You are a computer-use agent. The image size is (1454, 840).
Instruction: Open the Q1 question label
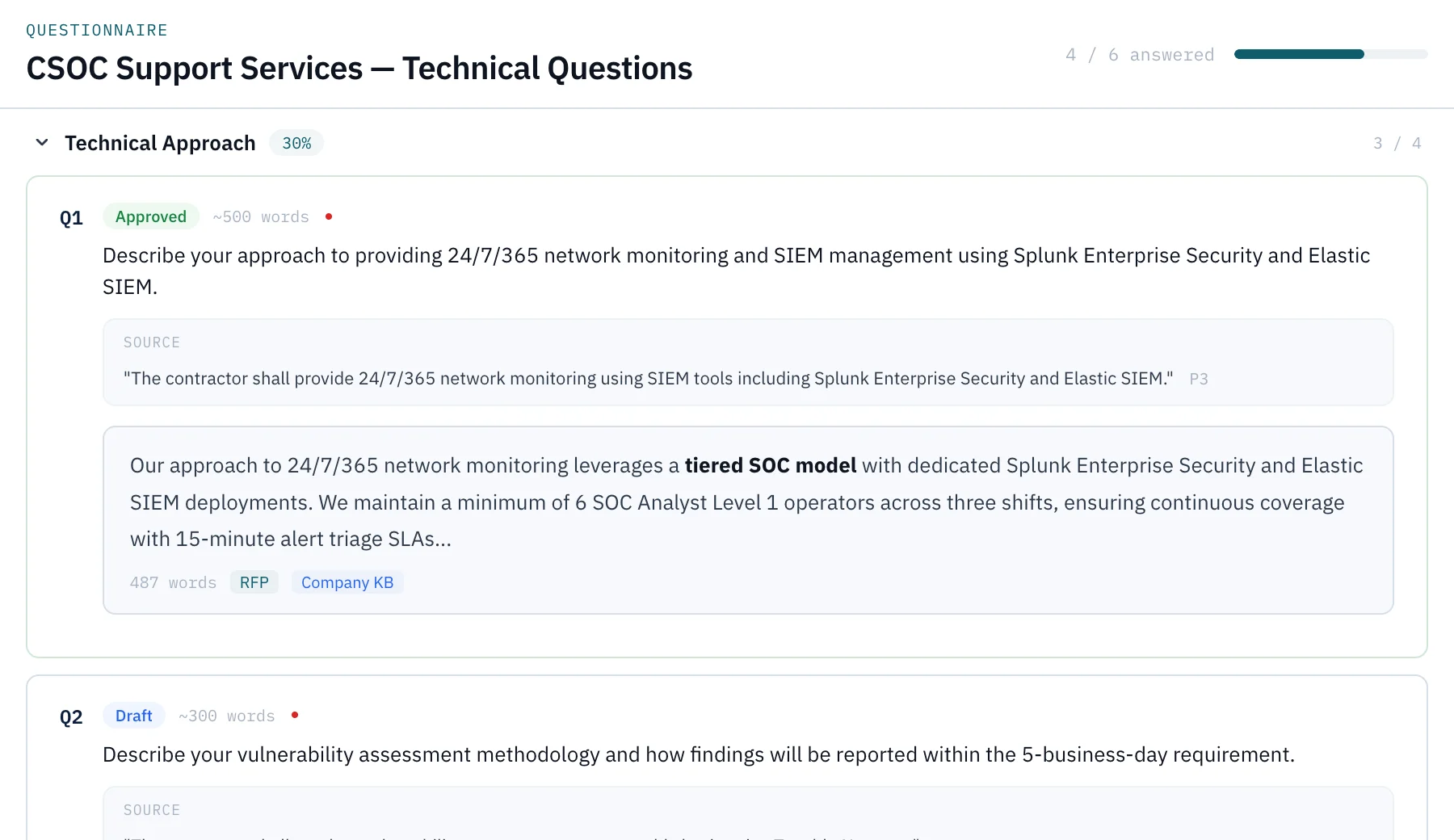(x=71, y=217)
